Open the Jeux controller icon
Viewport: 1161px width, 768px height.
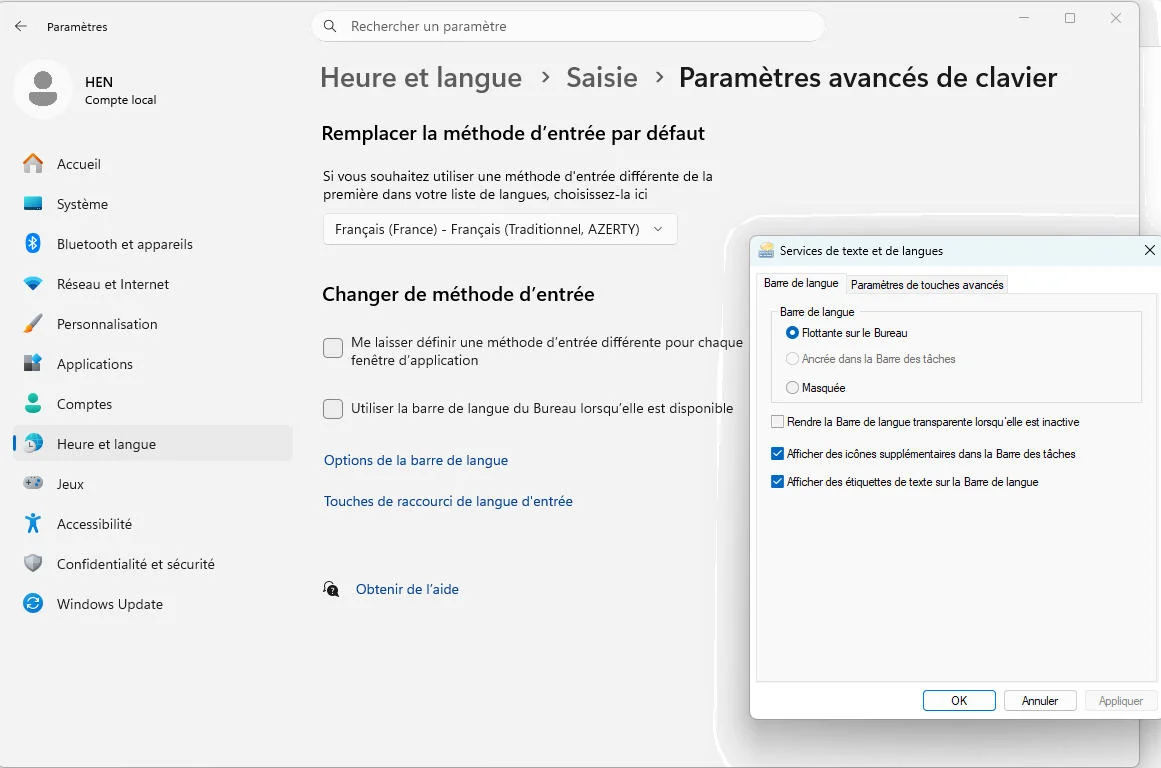[33, 484]
